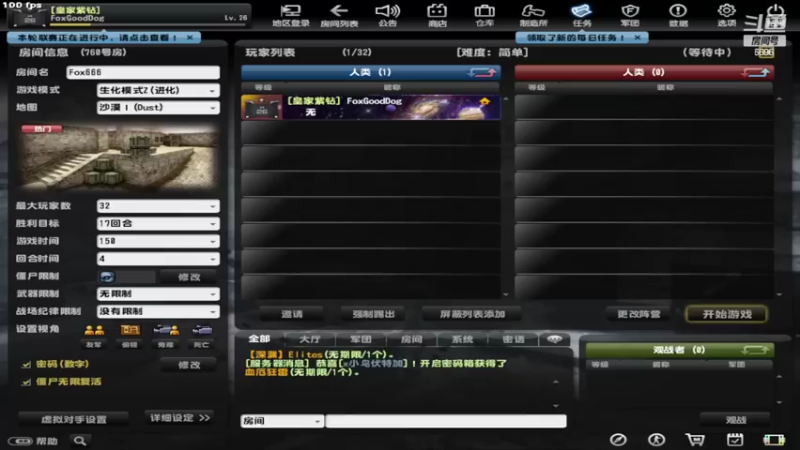Switch to the 密语 whisper chat tab
Viewport: 800px width, 450px height.
point(513,339)
